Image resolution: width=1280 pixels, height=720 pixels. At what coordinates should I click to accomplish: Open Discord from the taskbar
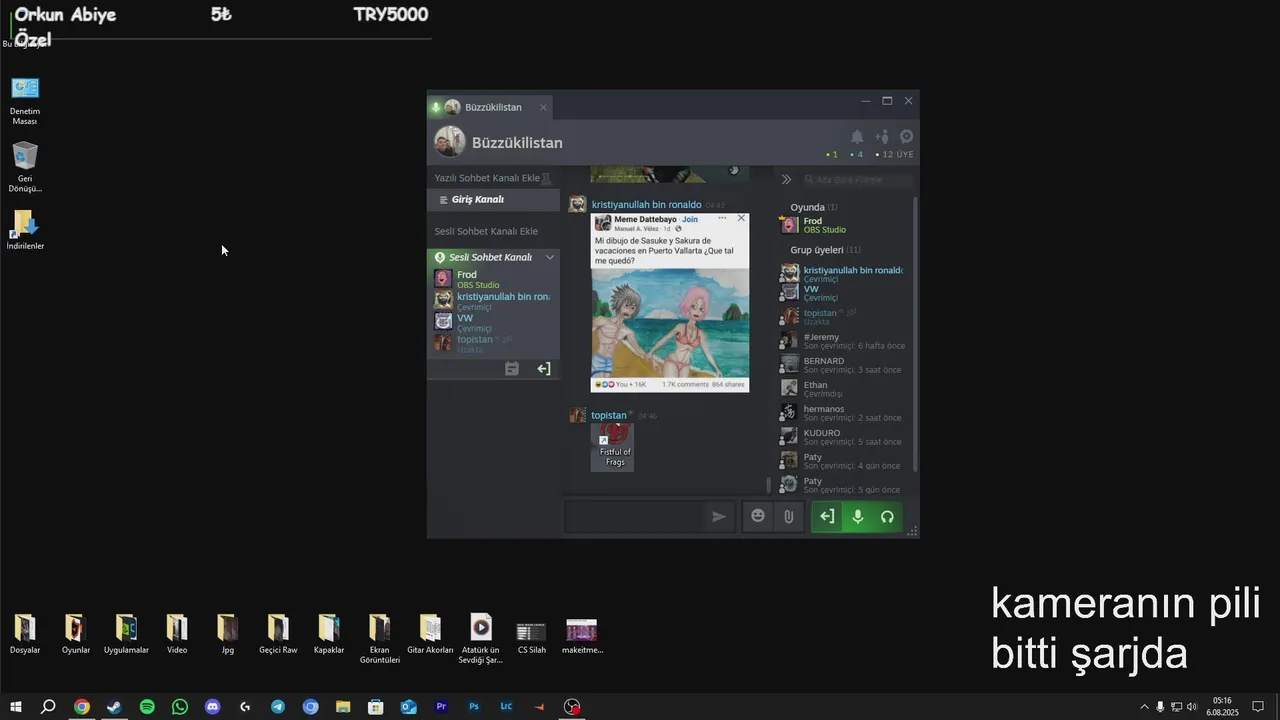point(212,707)
